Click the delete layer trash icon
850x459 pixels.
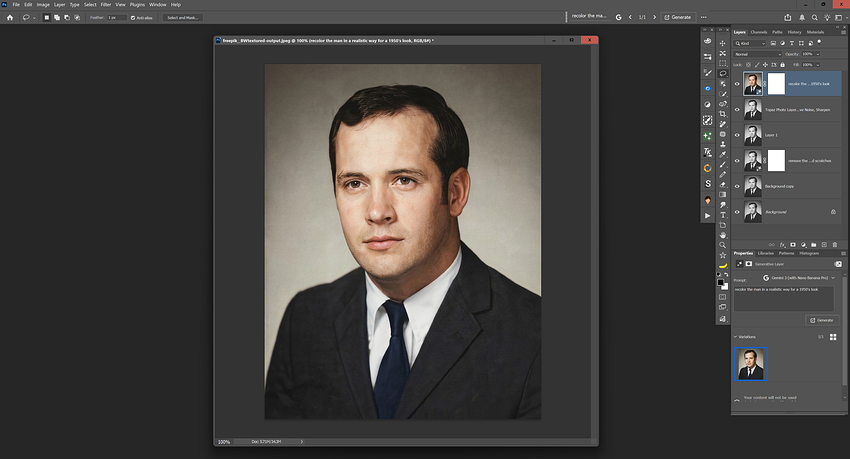(x=837, y=243)
